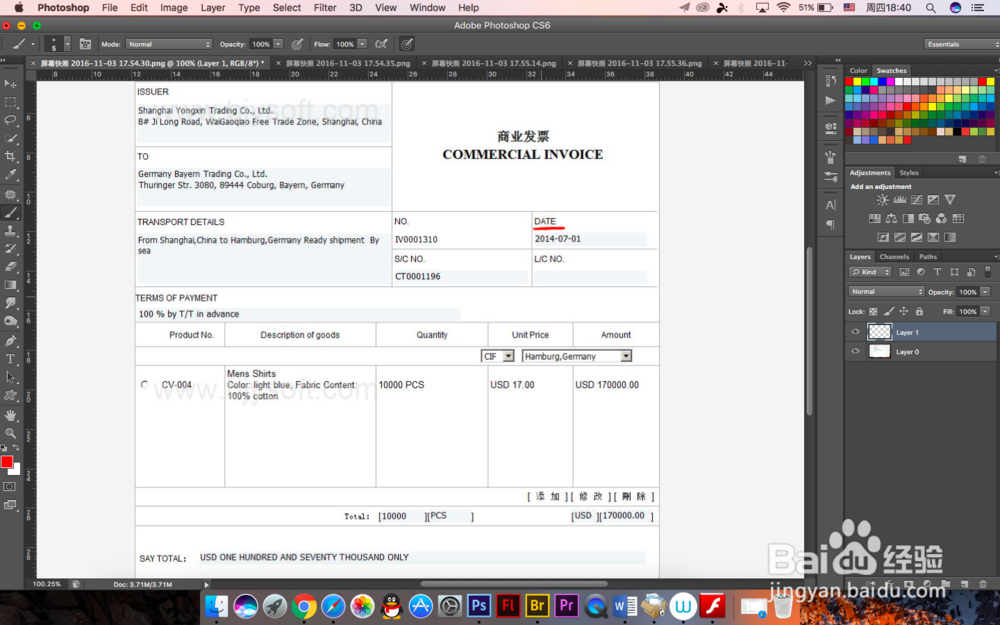Click the zoom percentage field in status bar
The width and height of the screenshot is (1000, 625).
(47, 584)
